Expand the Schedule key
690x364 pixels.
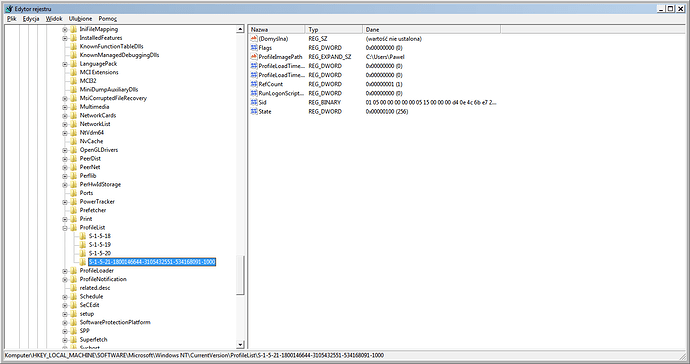click(65, 297)
